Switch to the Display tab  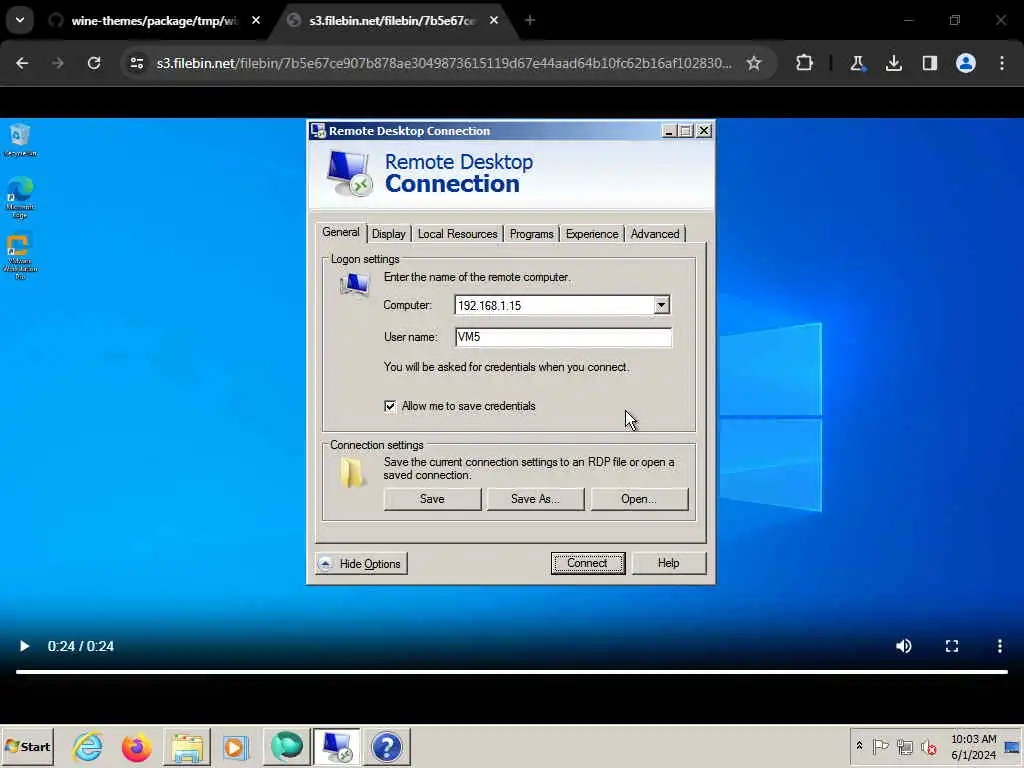click(x=389, y=234)
